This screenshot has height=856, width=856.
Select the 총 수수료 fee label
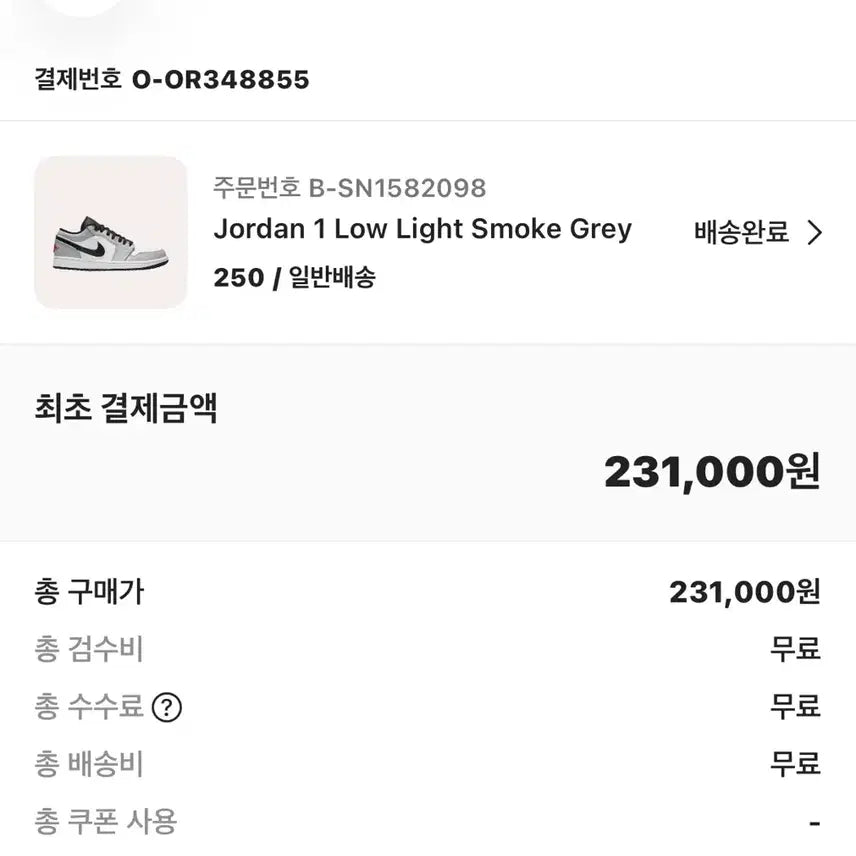click(x=89, y=708)
